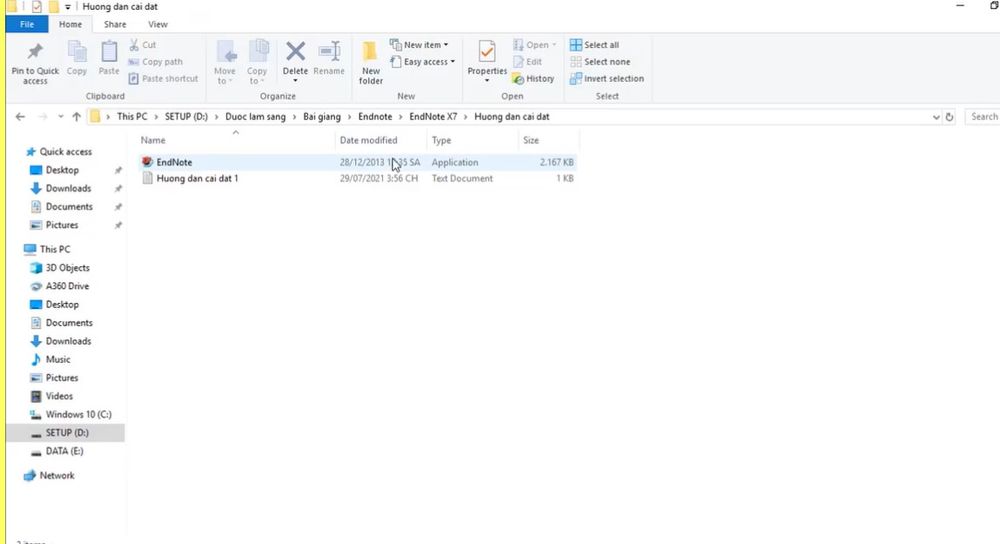Click Duoc lam sang breadcrumb
1000x544 pixels.
[256, 117]
